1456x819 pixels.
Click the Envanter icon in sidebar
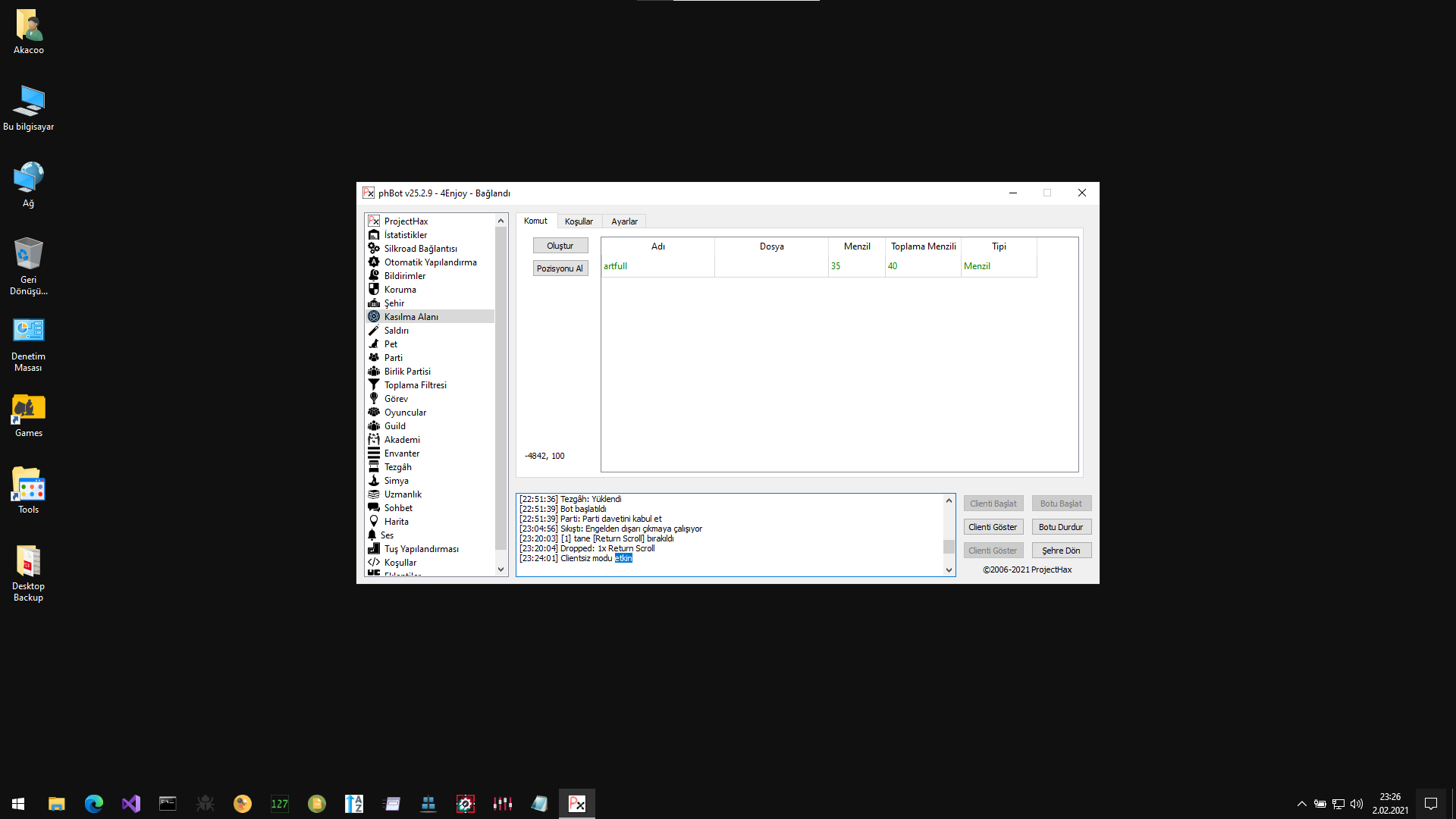click(x=373, y=453)
